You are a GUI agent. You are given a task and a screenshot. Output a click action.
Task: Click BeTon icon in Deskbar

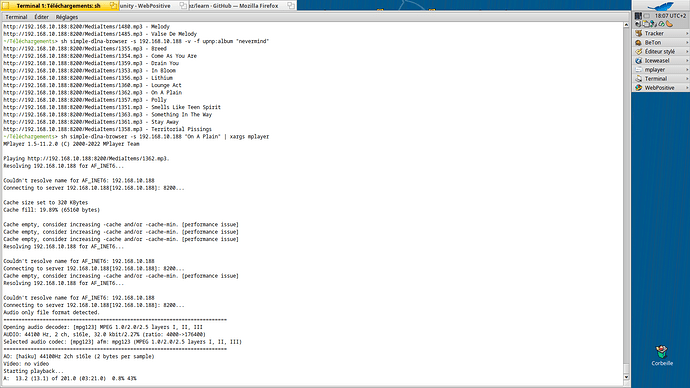639,43
